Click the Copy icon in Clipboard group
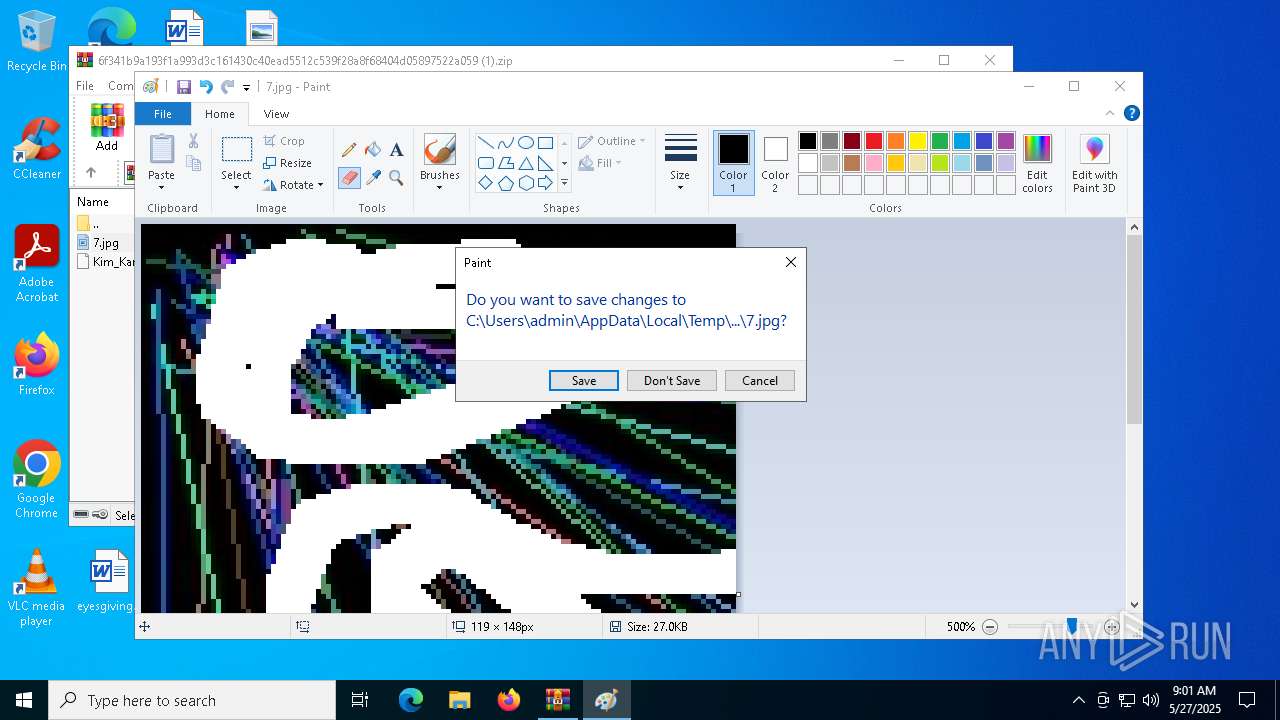 (193, 163)
